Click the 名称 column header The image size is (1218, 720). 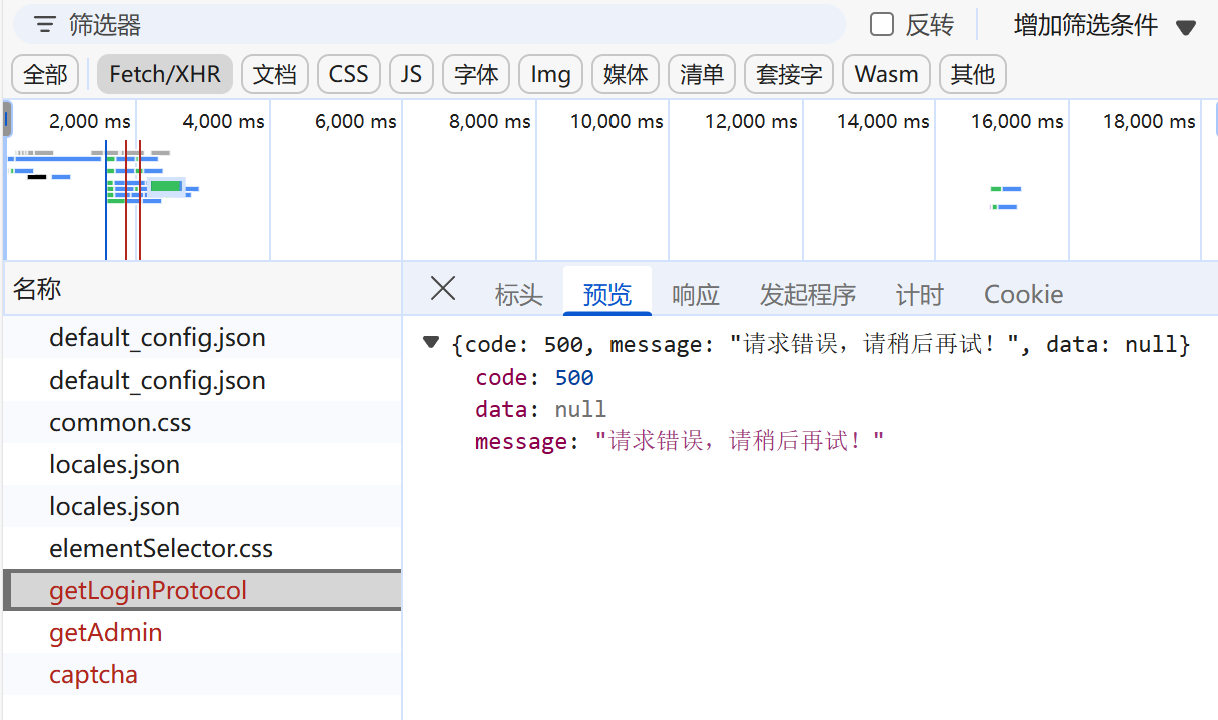tap(37, 289)
